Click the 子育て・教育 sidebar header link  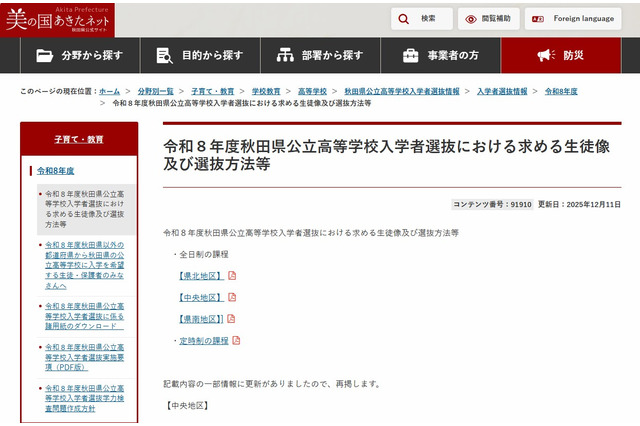[x=79, y=139]
